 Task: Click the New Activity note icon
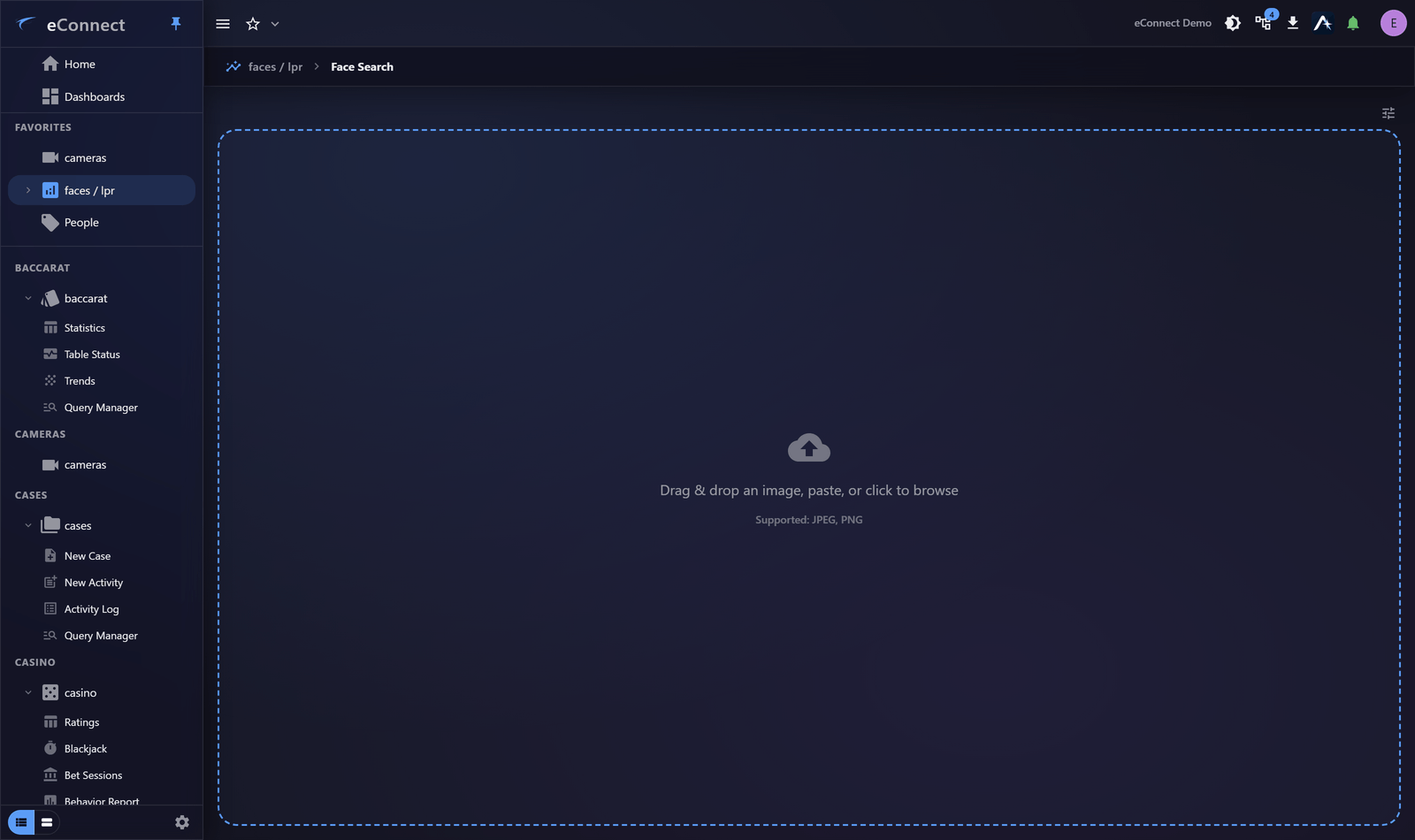coord(50,582)
